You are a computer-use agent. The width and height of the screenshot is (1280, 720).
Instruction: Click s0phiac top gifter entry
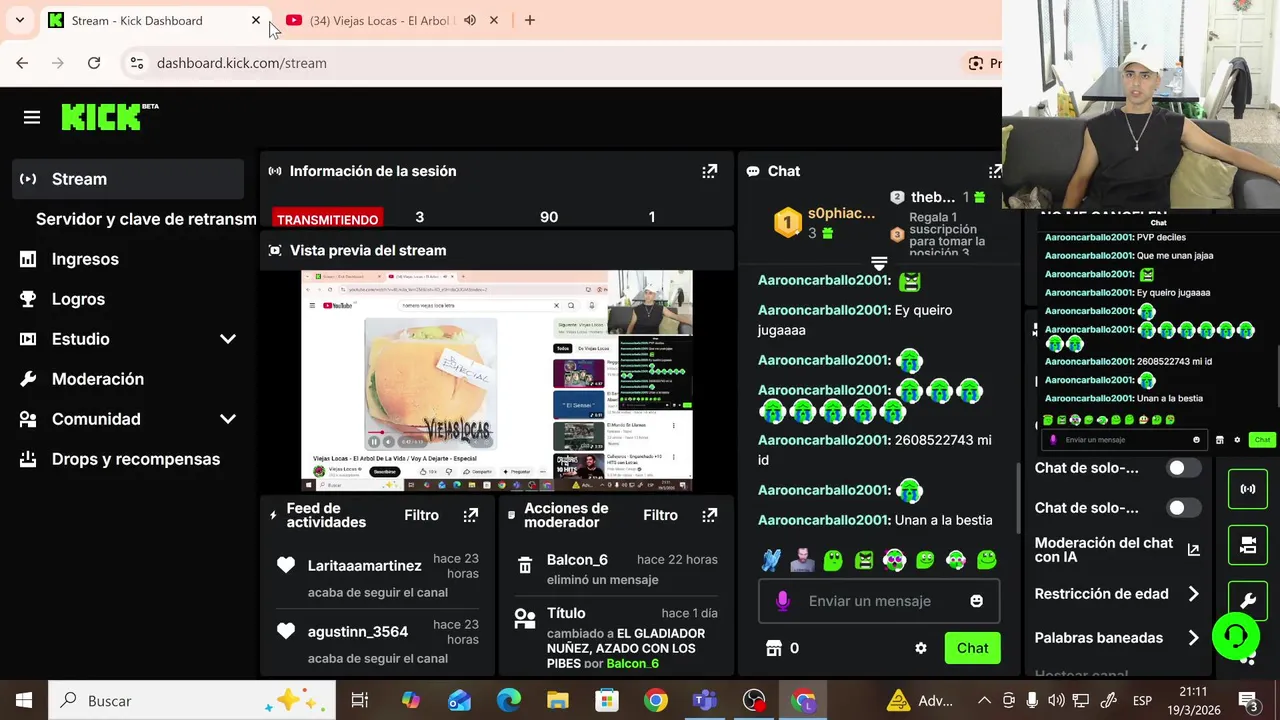pyautogui.click(x=826, y=222)
